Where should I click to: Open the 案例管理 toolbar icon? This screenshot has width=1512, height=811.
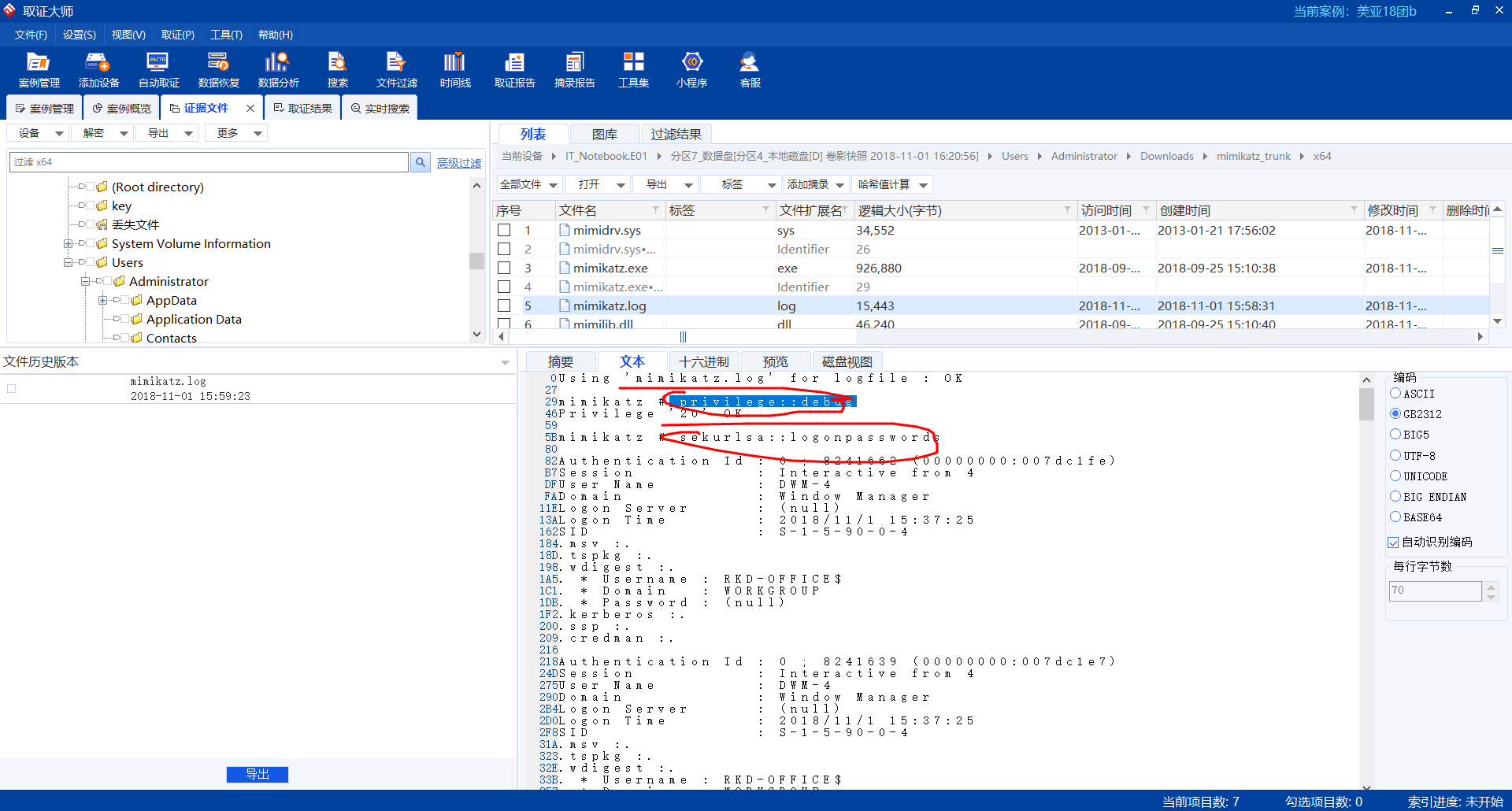click(x=39, y=70)
